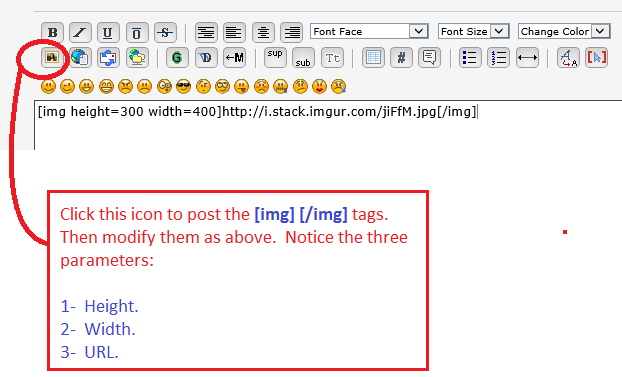Insert a bulleted list
This screenshot has width=622, height=377.
point(470,58)
